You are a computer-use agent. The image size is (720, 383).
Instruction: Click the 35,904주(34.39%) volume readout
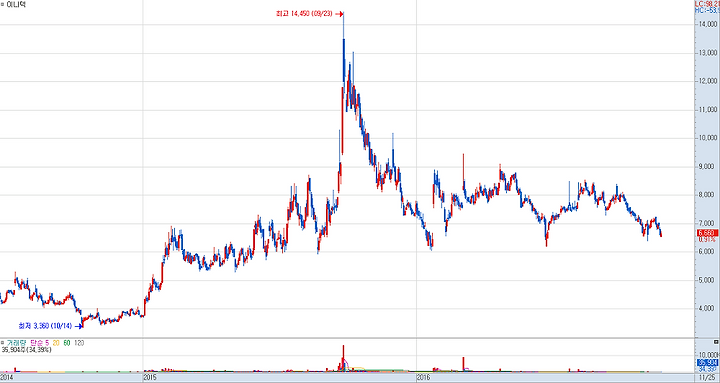click(26, 350)
